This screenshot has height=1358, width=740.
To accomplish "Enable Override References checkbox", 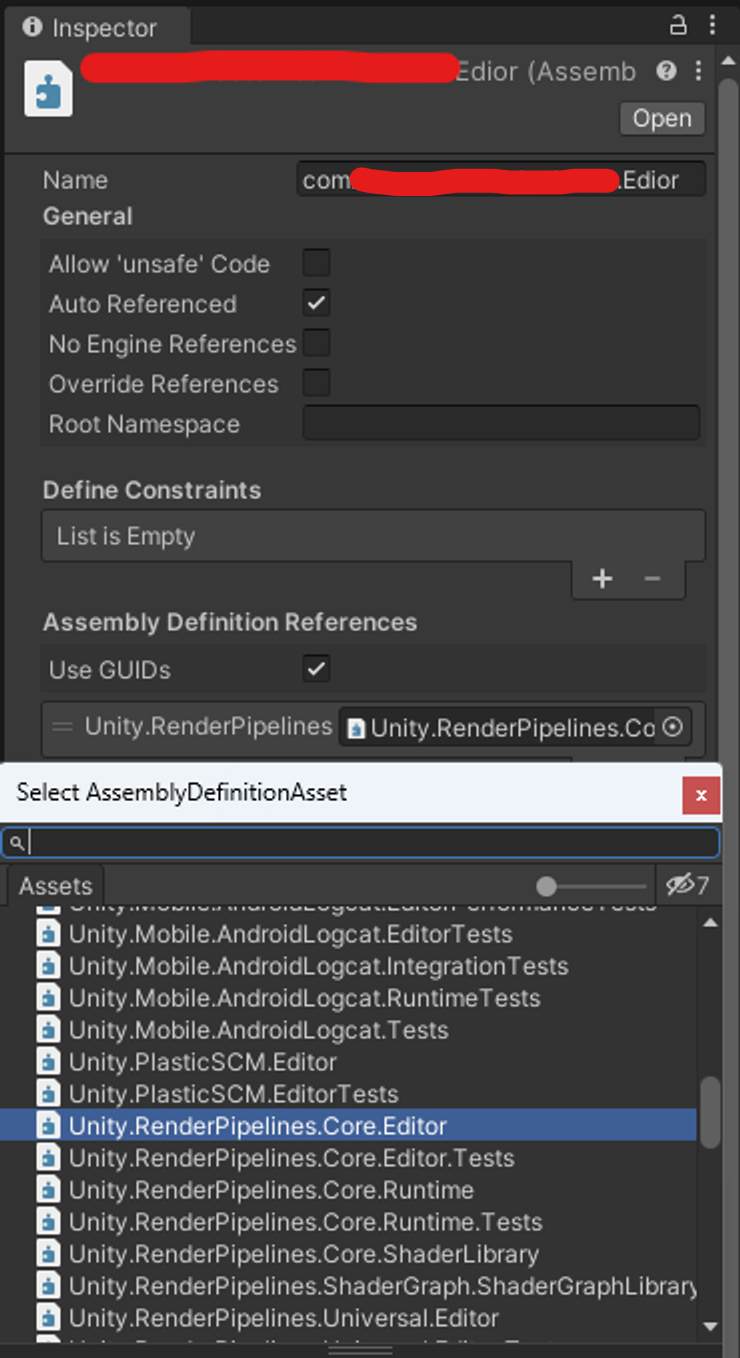I will click(317, 383).
